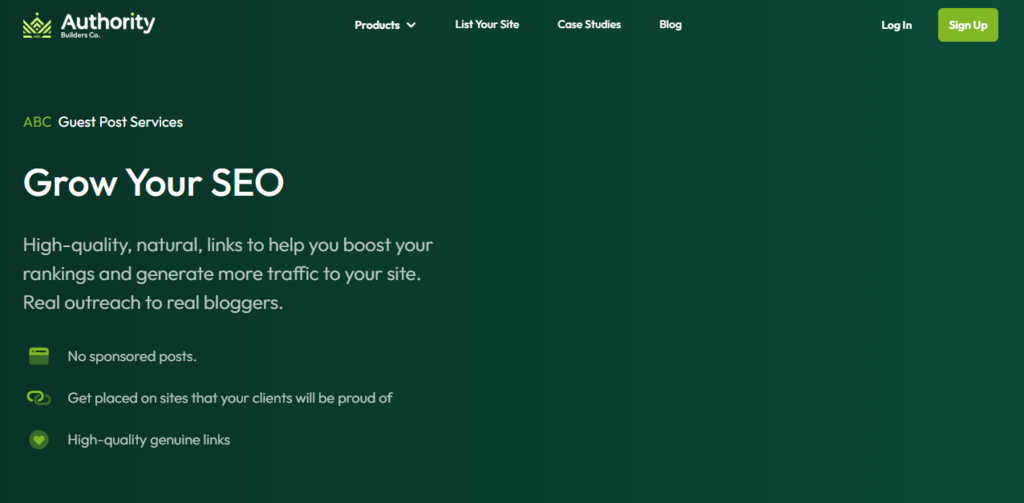Click the browser window icon near sponsored posts
The width and height of the screenshot is (1024, 503).
(x=39, y=355)
